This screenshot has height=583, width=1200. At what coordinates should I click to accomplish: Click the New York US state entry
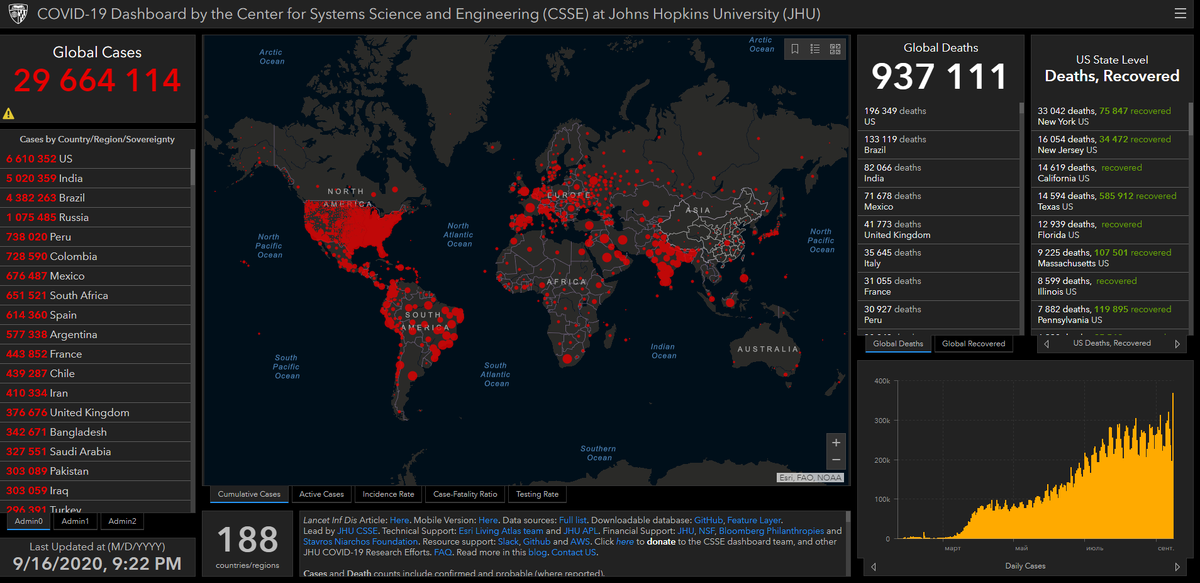[x=1109, y=116]
